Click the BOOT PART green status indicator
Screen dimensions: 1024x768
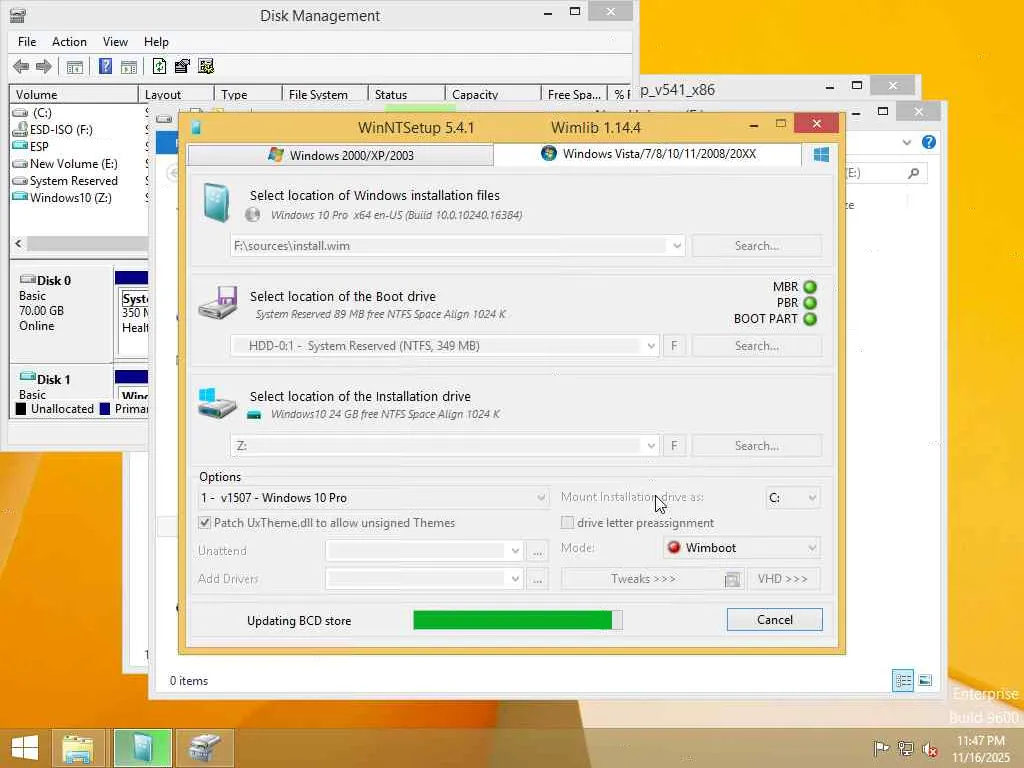click(x=810, y=319)
